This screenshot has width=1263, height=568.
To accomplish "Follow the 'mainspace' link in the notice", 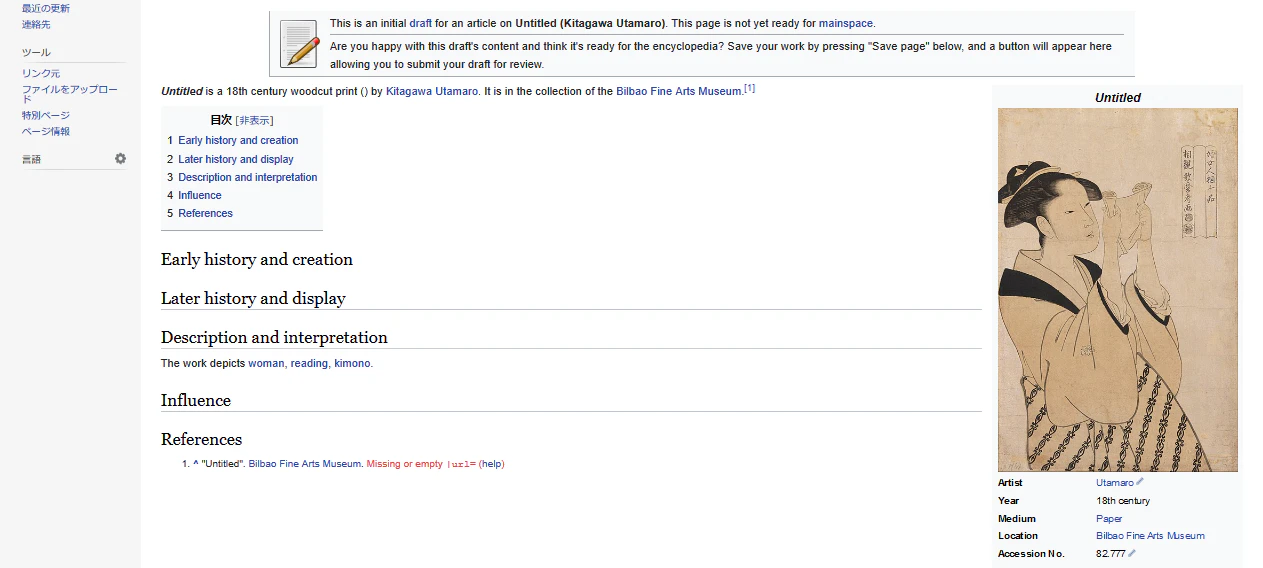I will click(x=846, y=23).
